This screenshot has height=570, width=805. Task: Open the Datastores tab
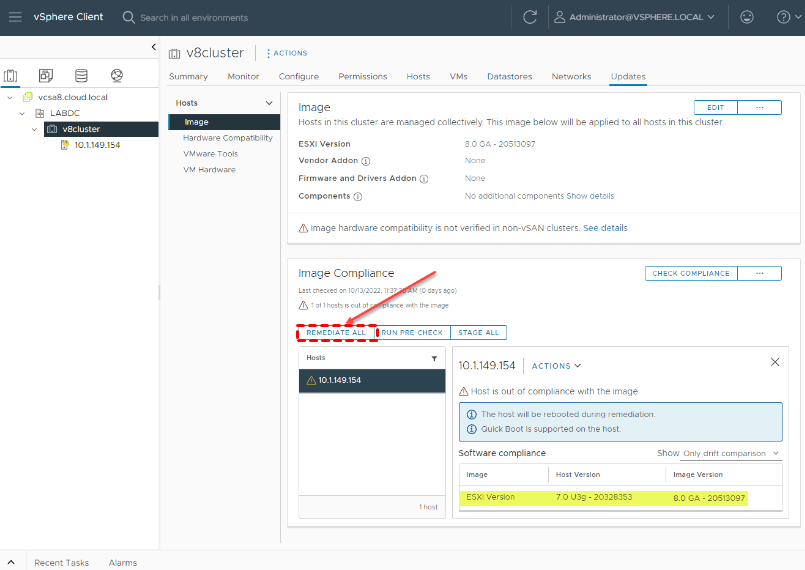pyautogui.click(x=509, y=76)
